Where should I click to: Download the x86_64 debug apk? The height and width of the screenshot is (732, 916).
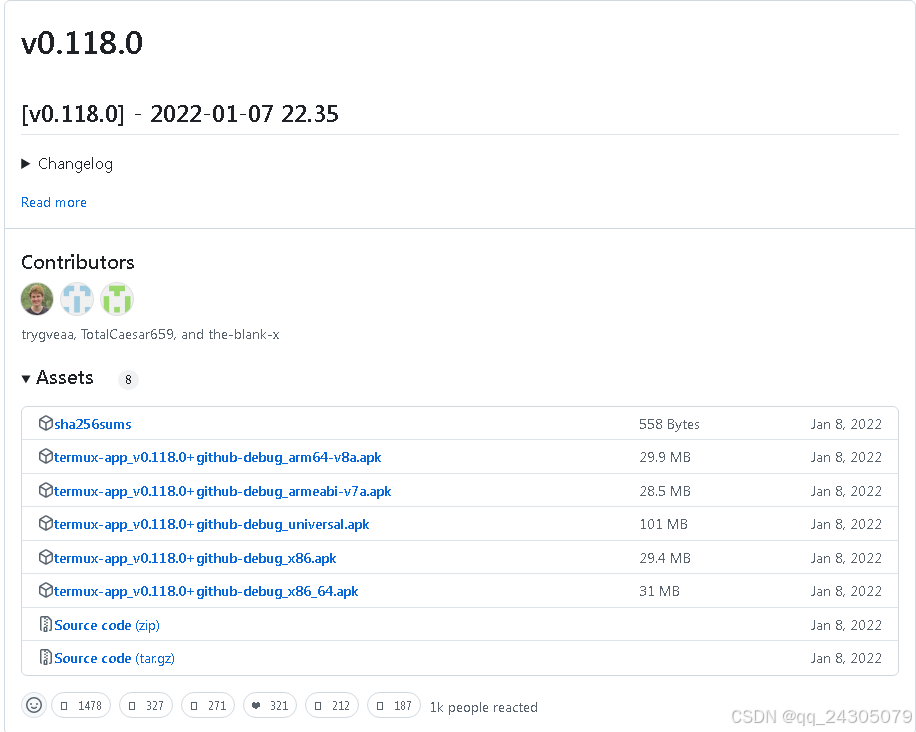click(206, 592)
